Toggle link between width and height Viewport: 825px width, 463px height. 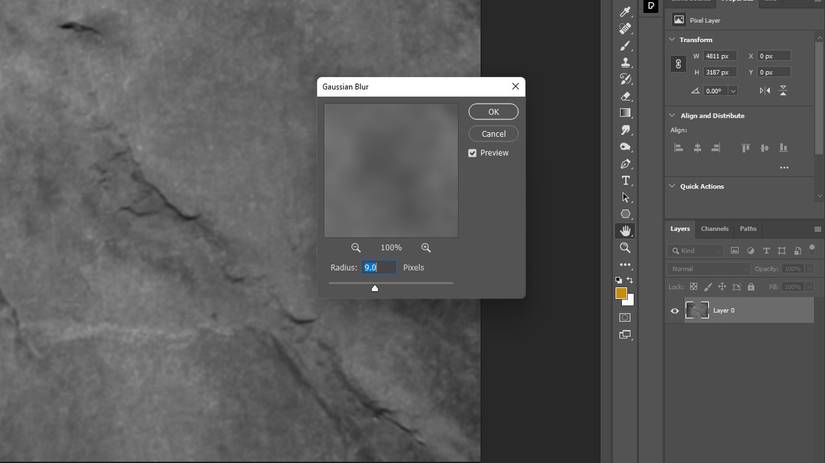[x=678, y=64]
